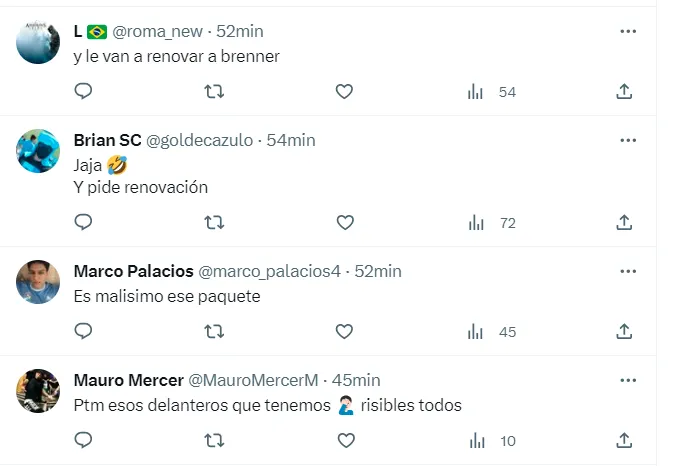Open @marco_palacios4 handle link
The height and width of the screenshot is (466, 676).
click(x=269, y=271)
